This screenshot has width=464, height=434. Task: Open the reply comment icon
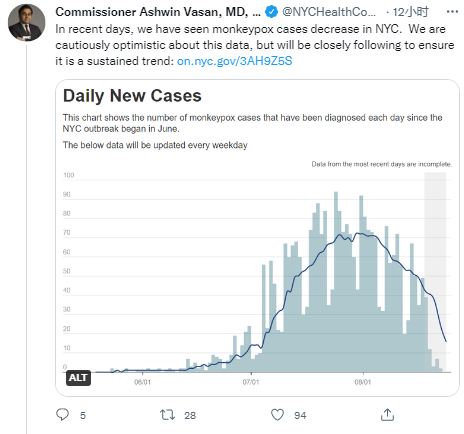point(62,415)
